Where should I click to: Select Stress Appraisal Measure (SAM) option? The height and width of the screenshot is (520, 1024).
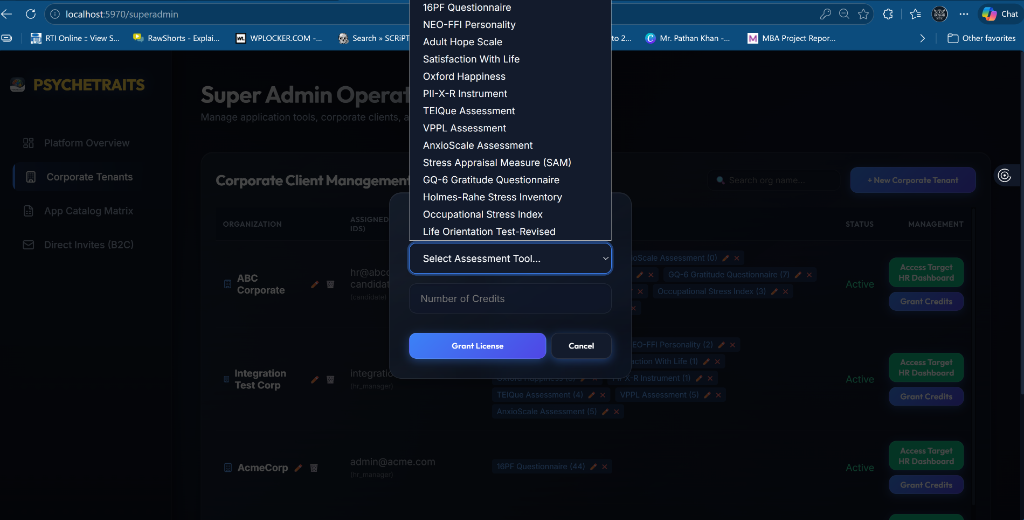coord(510,163)
